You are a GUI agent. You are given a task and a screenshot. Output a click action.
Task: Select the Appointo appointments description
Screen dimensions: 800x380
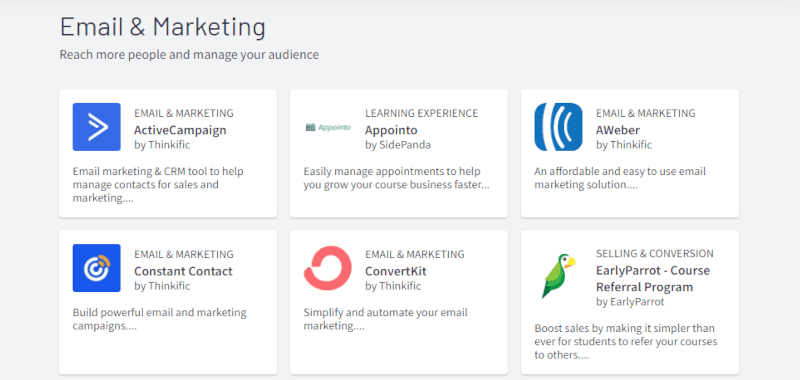point(396,178)
